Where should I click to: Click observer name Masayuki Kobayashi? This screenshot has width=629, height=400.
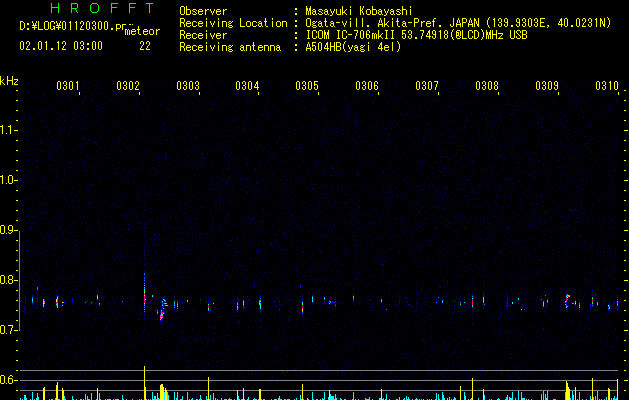(359, 11)
